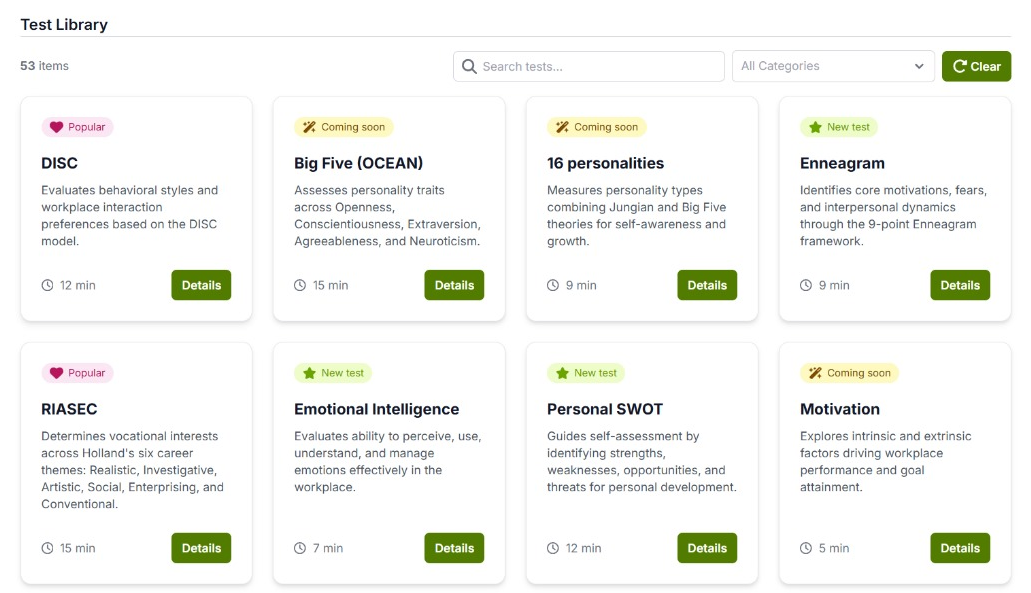Screen dimensions: 1031x593
Task: Click the magnifier icon in search box
Action: tap(469, 67)
